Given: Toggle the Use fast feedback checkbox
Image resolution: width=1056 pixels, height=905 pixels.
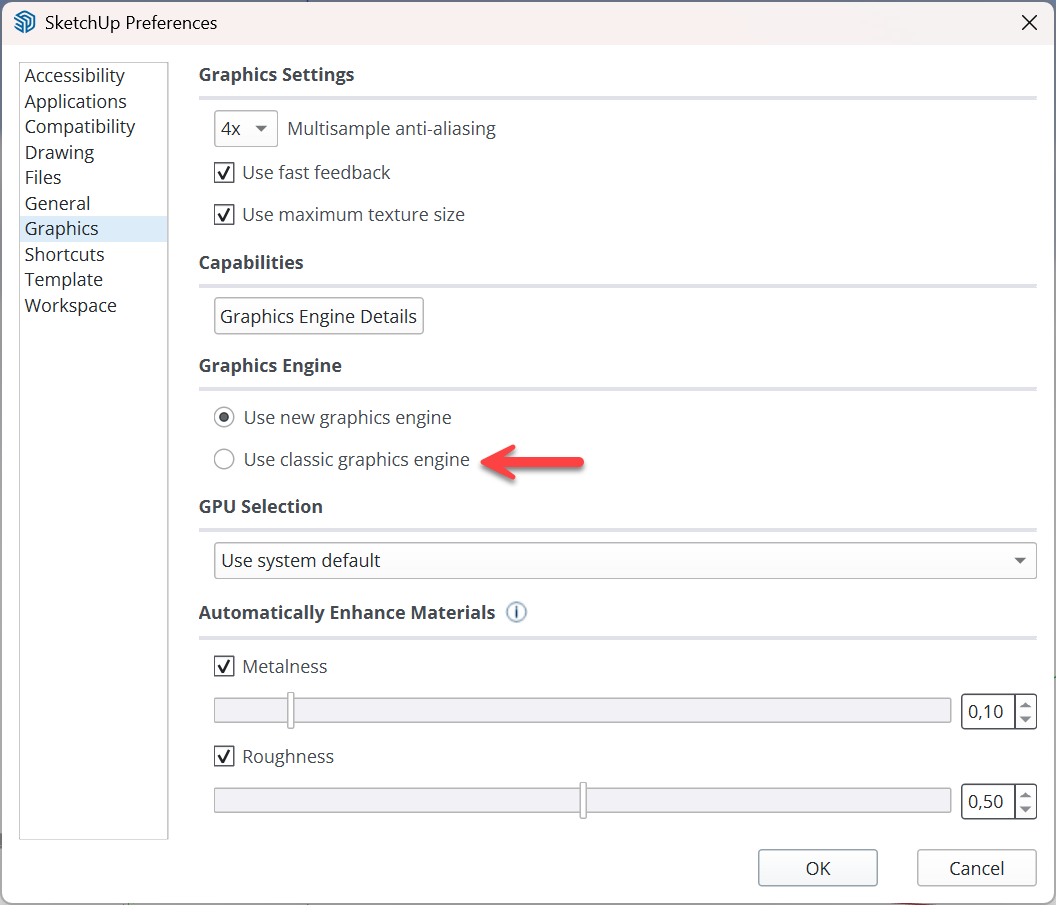Looking at the screenshot, I should coord(224,172).
